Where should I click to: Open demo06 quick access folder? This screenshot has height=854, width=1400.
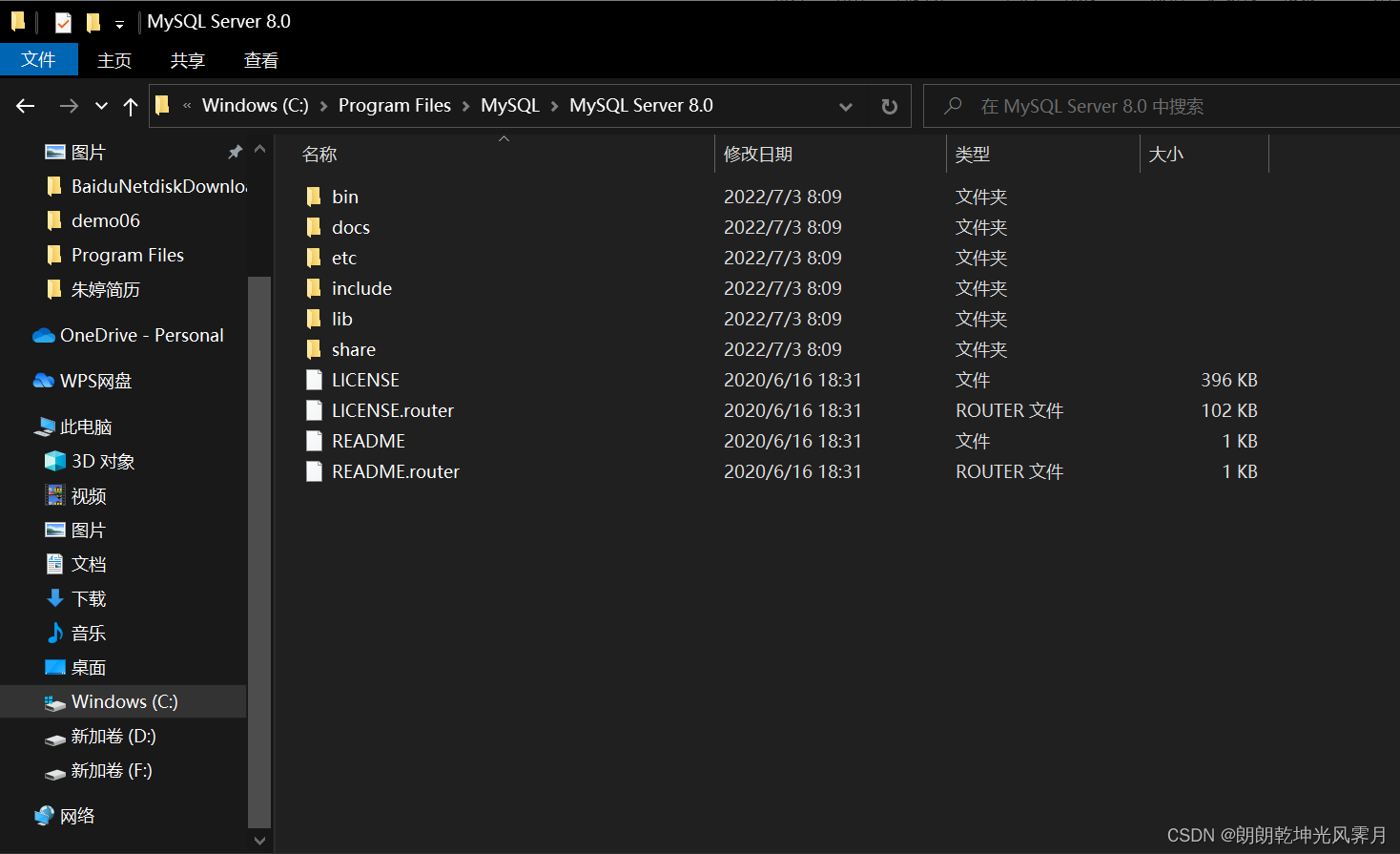[x=93, y=220]
